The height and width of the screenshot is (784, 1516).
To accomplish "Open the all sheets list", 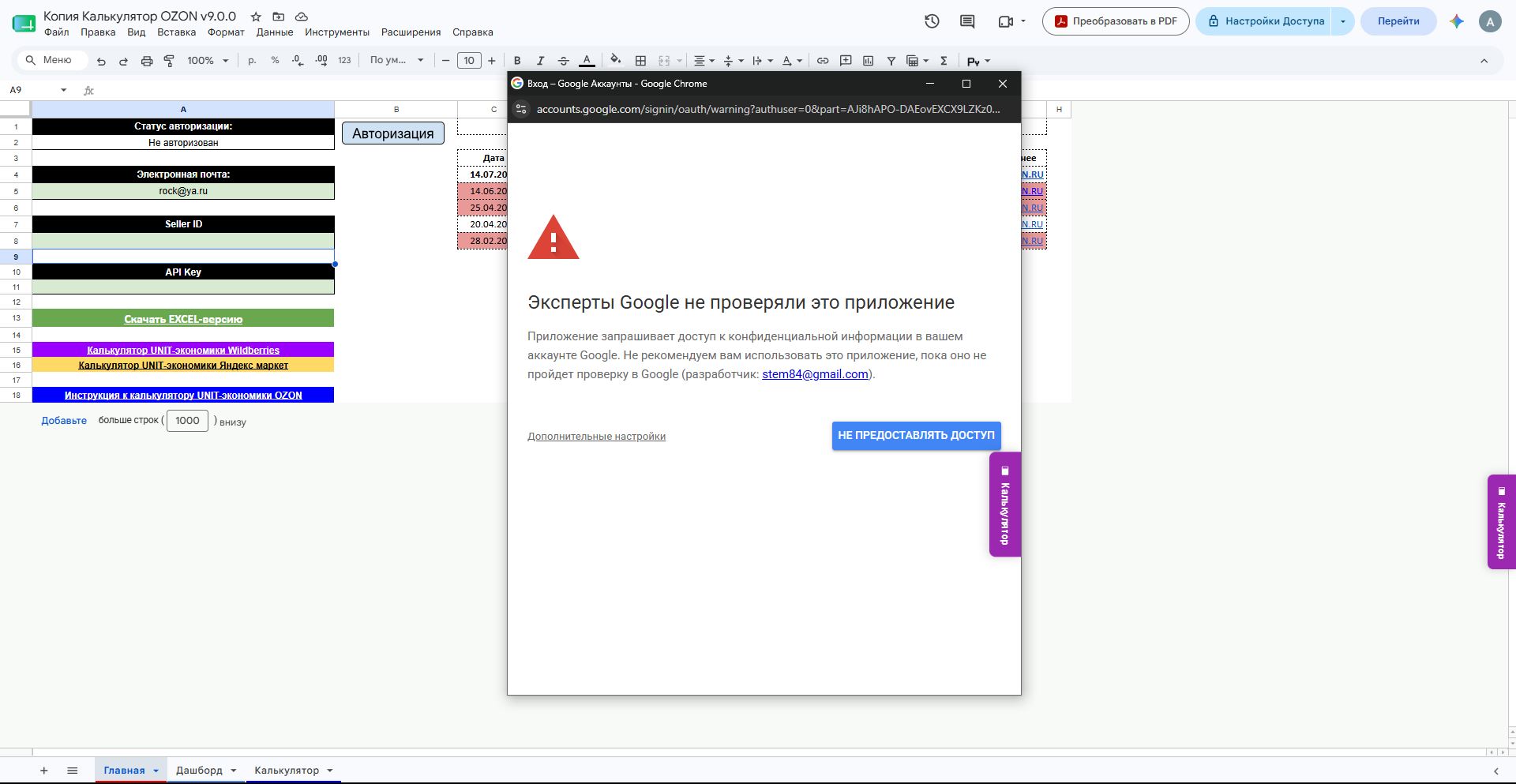I will coord(73,771).
